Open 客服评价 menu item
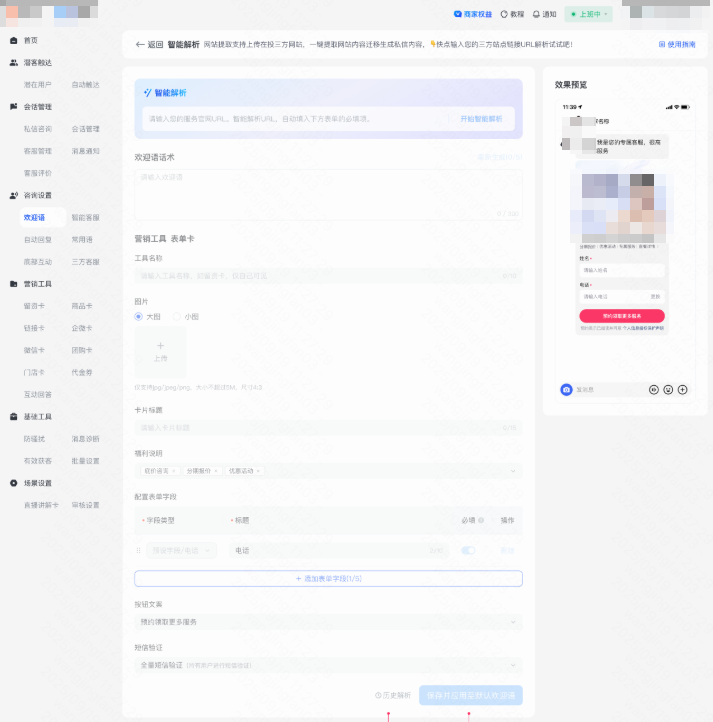713x722 pixels. [38, 173]
